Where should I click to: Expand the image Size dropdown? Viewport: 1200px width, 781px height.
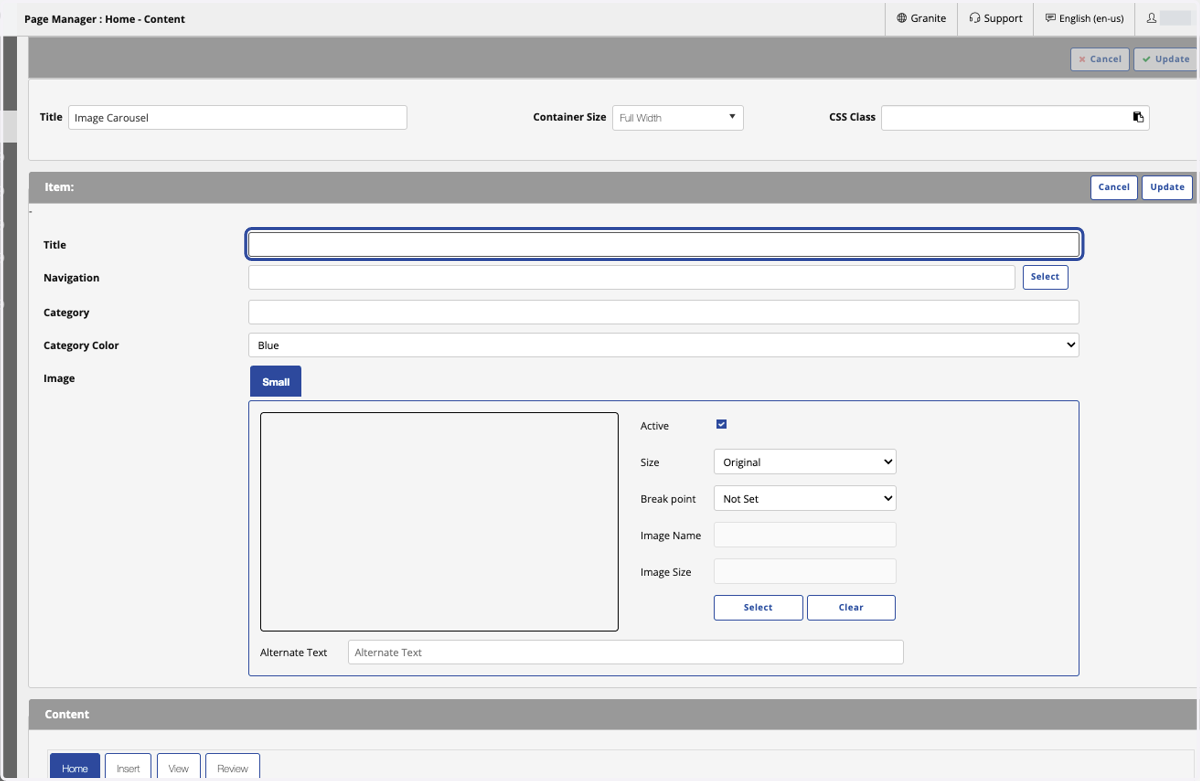804,462
